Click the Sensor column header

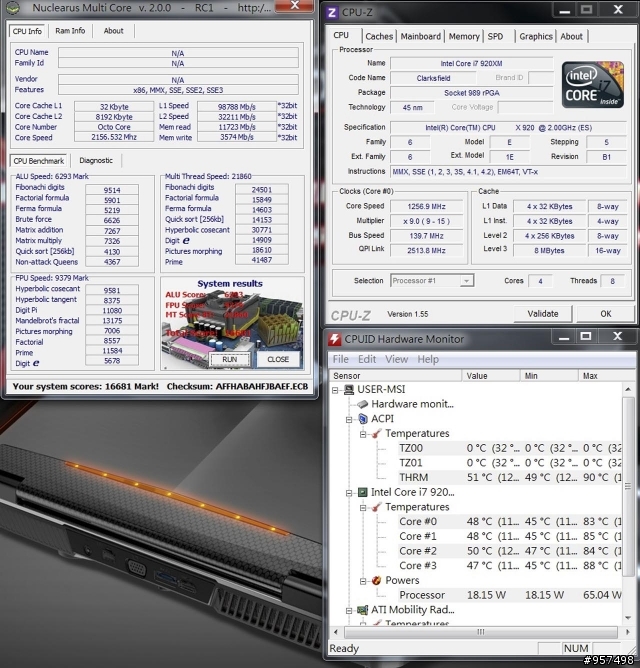[395, 376]
